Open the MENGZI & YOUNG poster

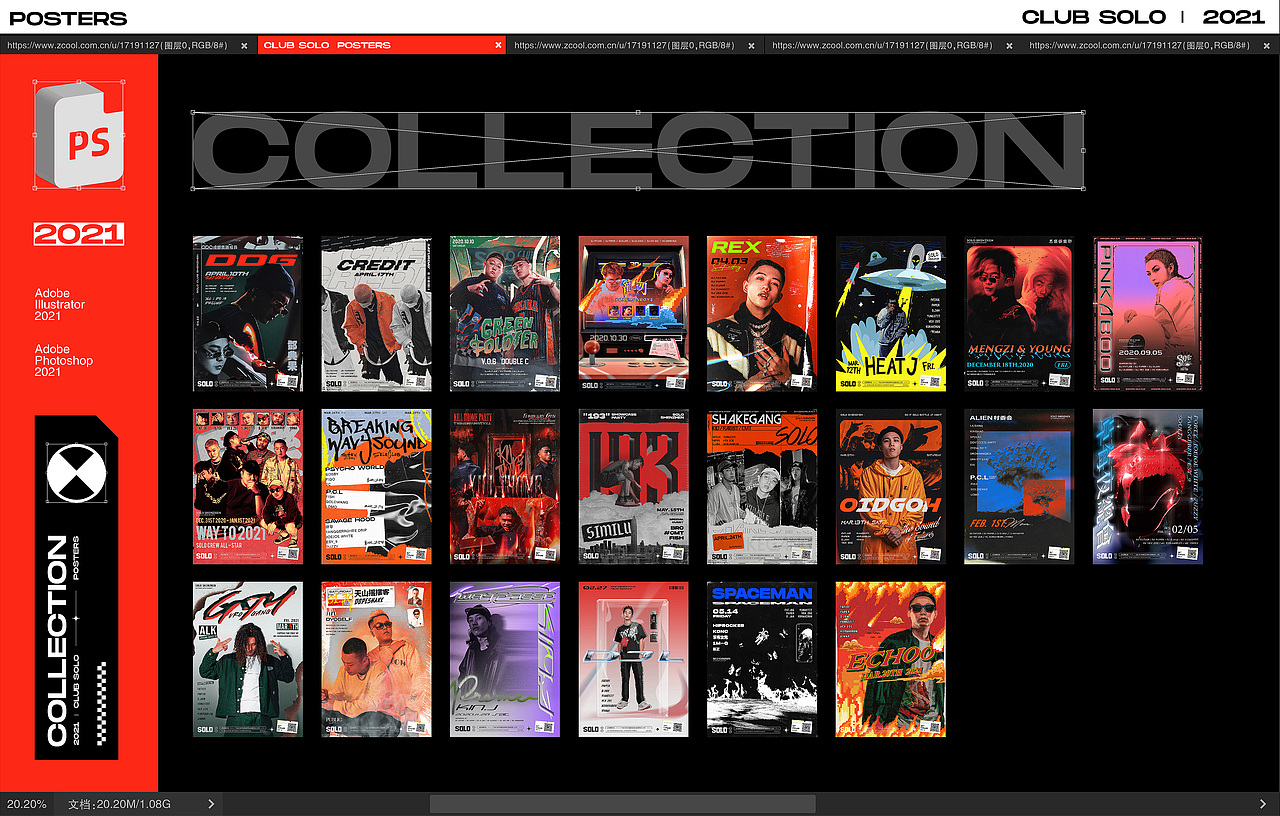pos(1019,314)
